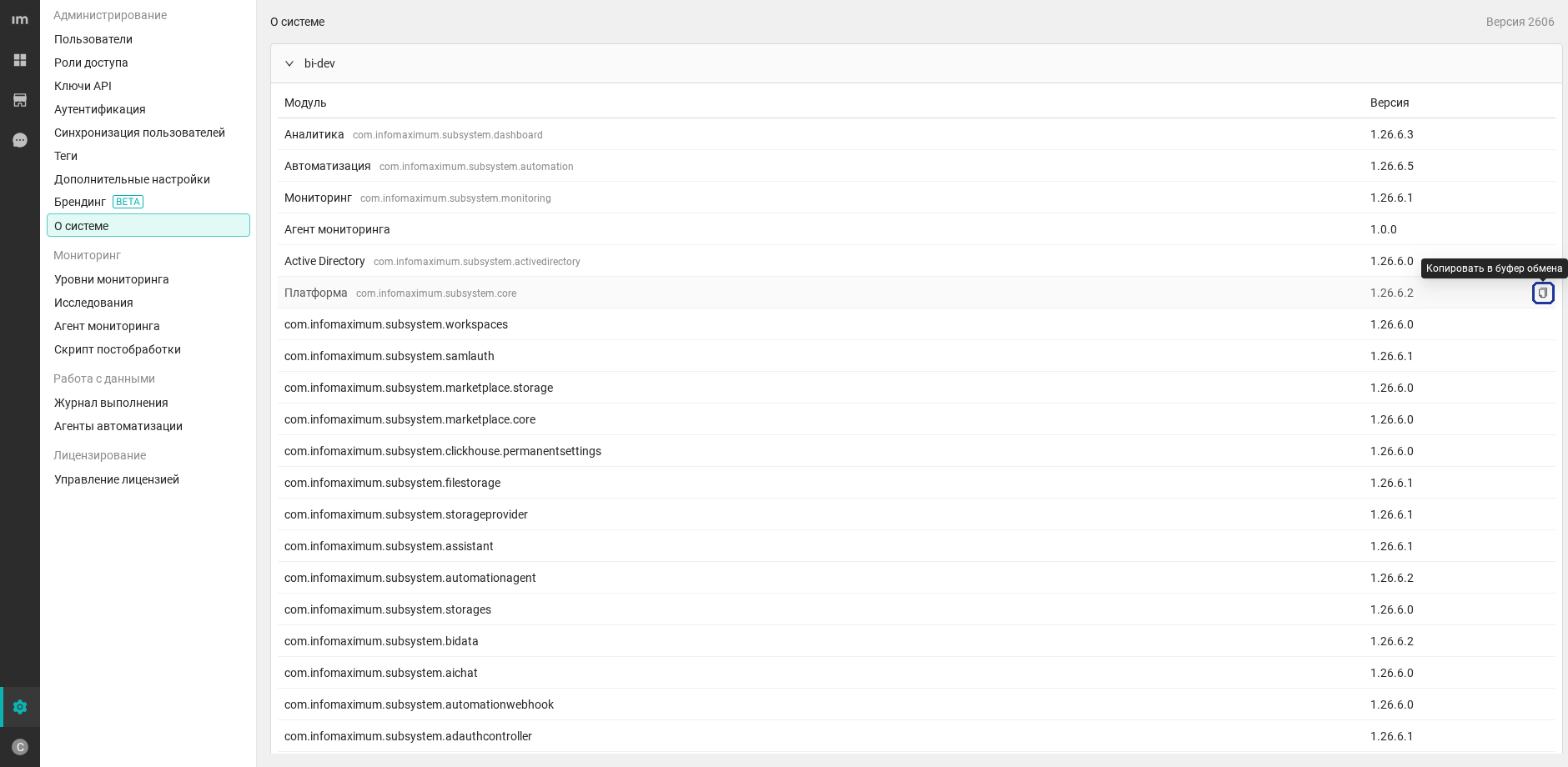Select com.infomaximum.subsystem.adauthcontroller row
Image resolution: width=1568 pixels, height=767 pixels.
click(916, 736)
